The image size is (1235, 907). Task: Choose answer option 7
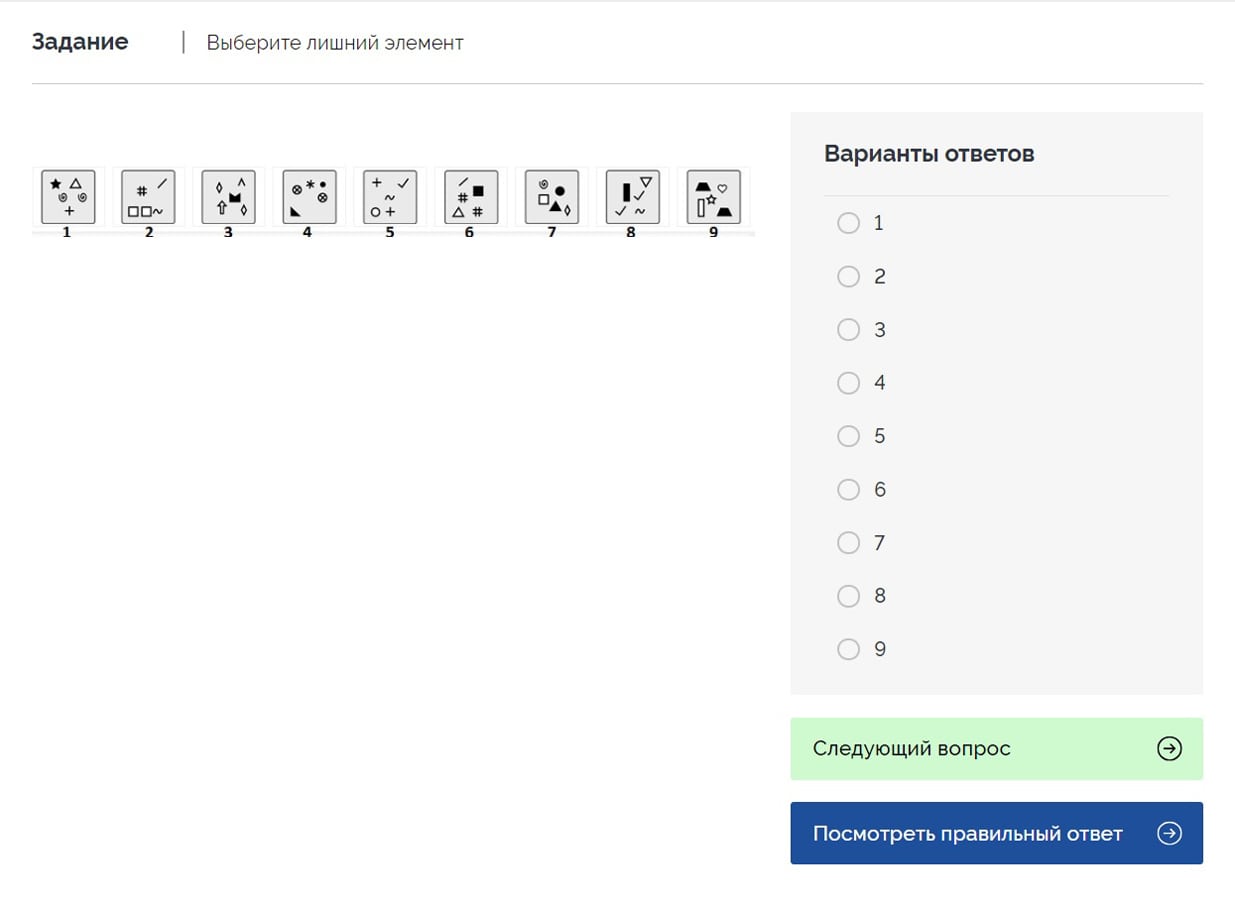pyautogui.click(x=848, y=543)
